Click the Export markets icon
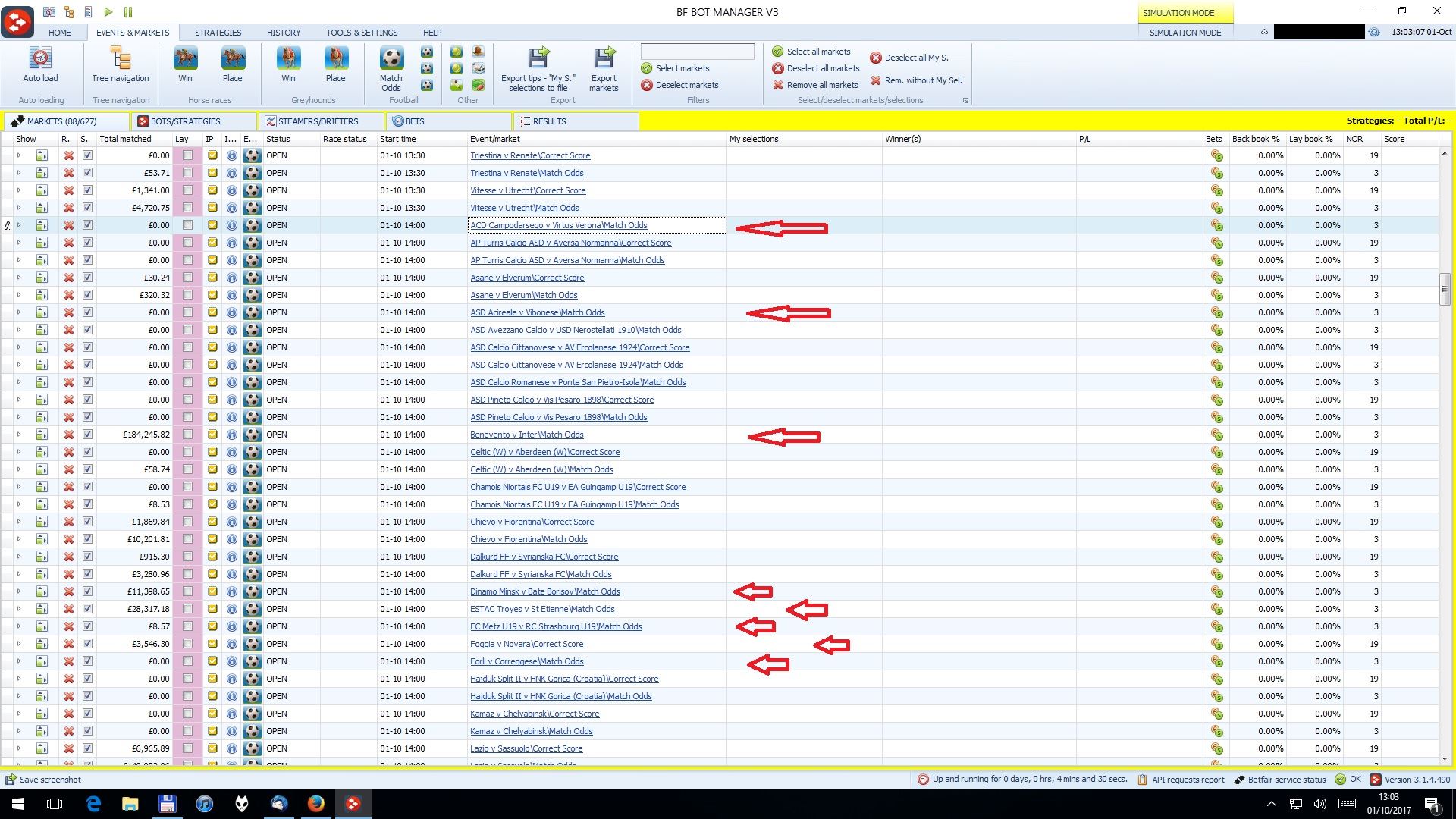The height and width of the screenshot is (819, 1456). coord(604,58)
